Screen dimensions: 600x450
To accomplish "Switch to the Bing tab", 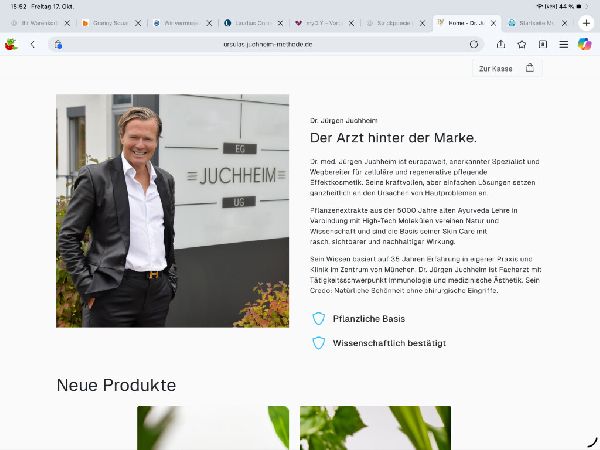I will [x=107, y=23].
